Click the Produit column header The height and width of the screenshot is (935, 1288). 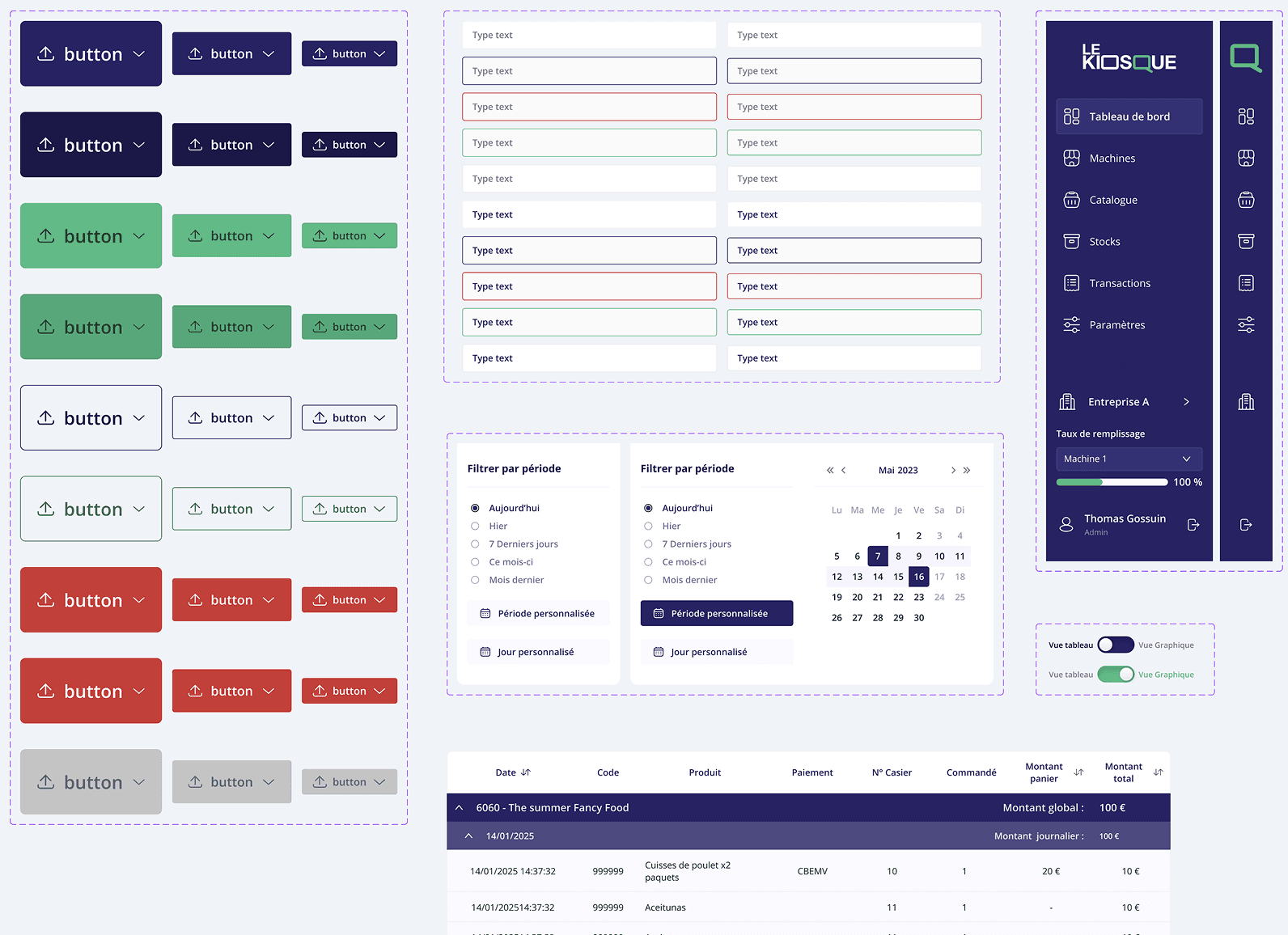click(705, 772)
